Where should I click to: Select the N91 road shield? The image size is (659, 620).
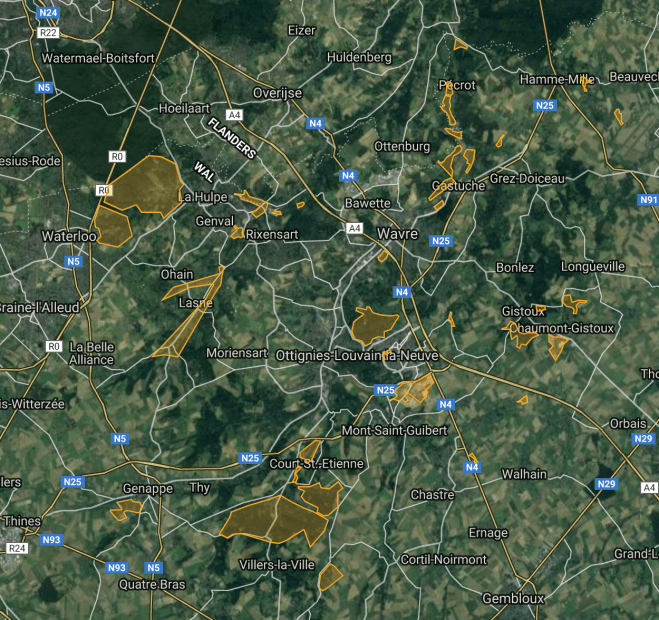point(648,200)
